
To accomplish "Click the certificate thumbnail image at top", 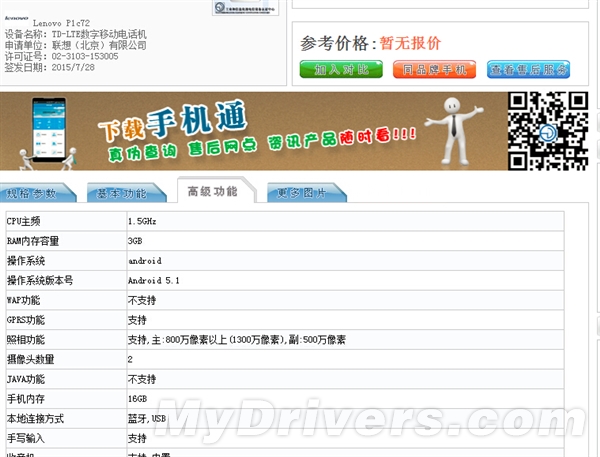I will [245, 8].
